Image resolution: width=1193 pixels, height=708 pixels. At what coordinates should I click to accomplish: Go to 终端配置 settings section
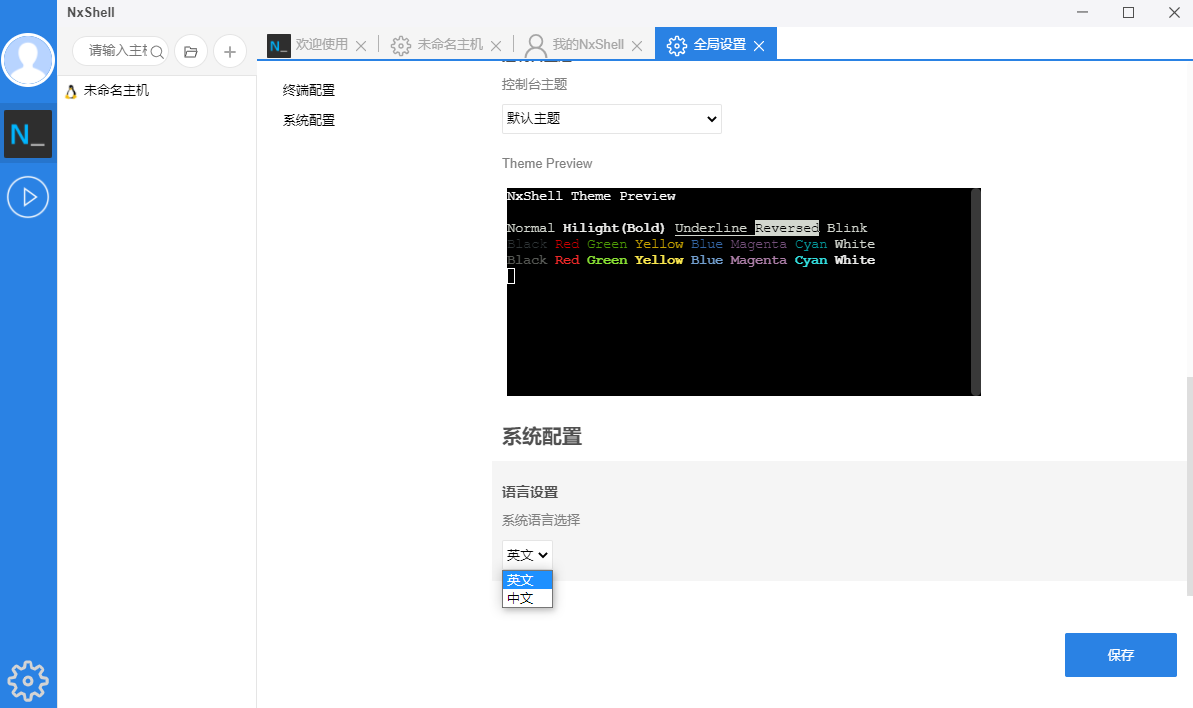[x=309, y=90]
